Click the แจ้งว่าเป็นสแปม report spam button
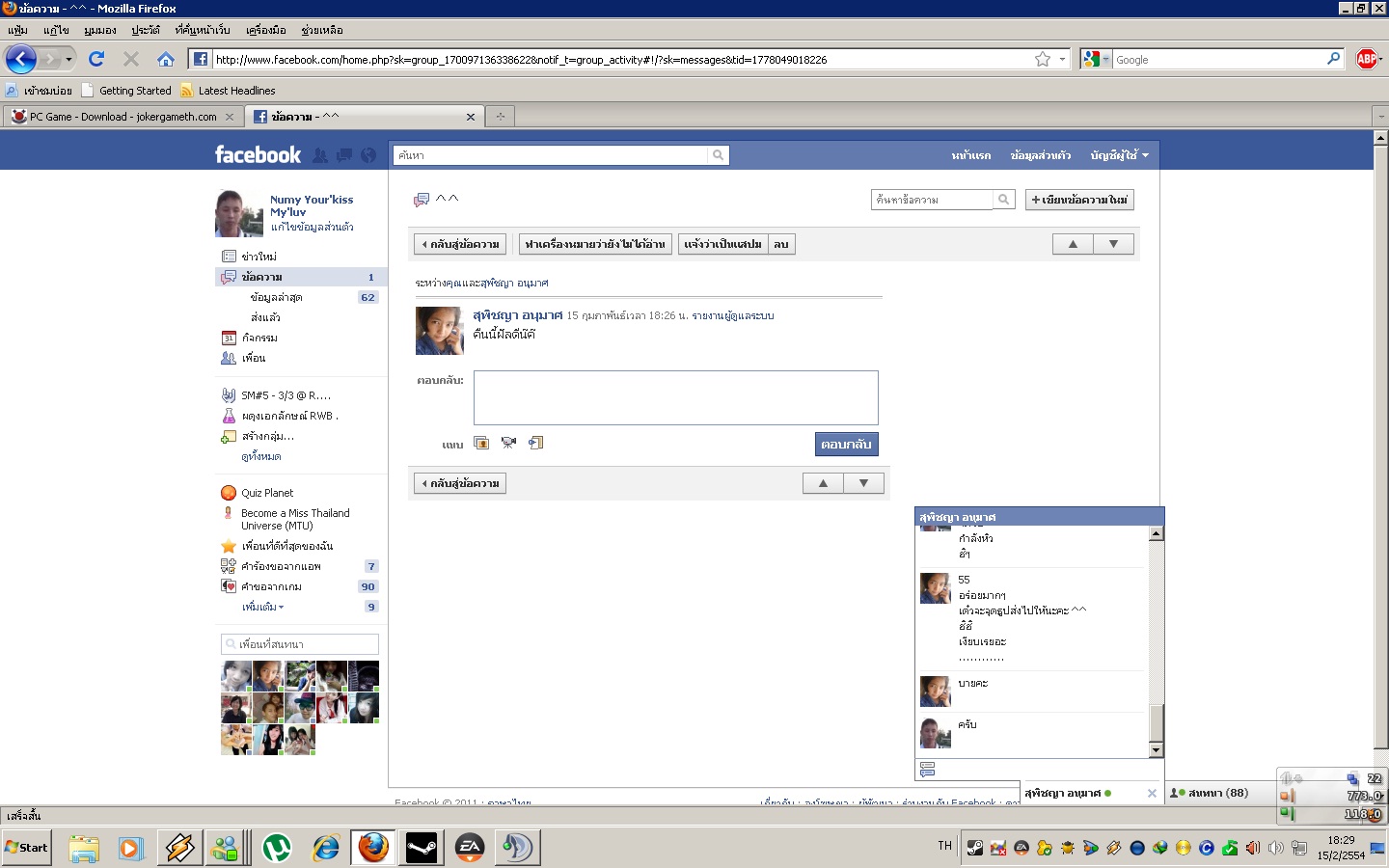 click(722, 244)
